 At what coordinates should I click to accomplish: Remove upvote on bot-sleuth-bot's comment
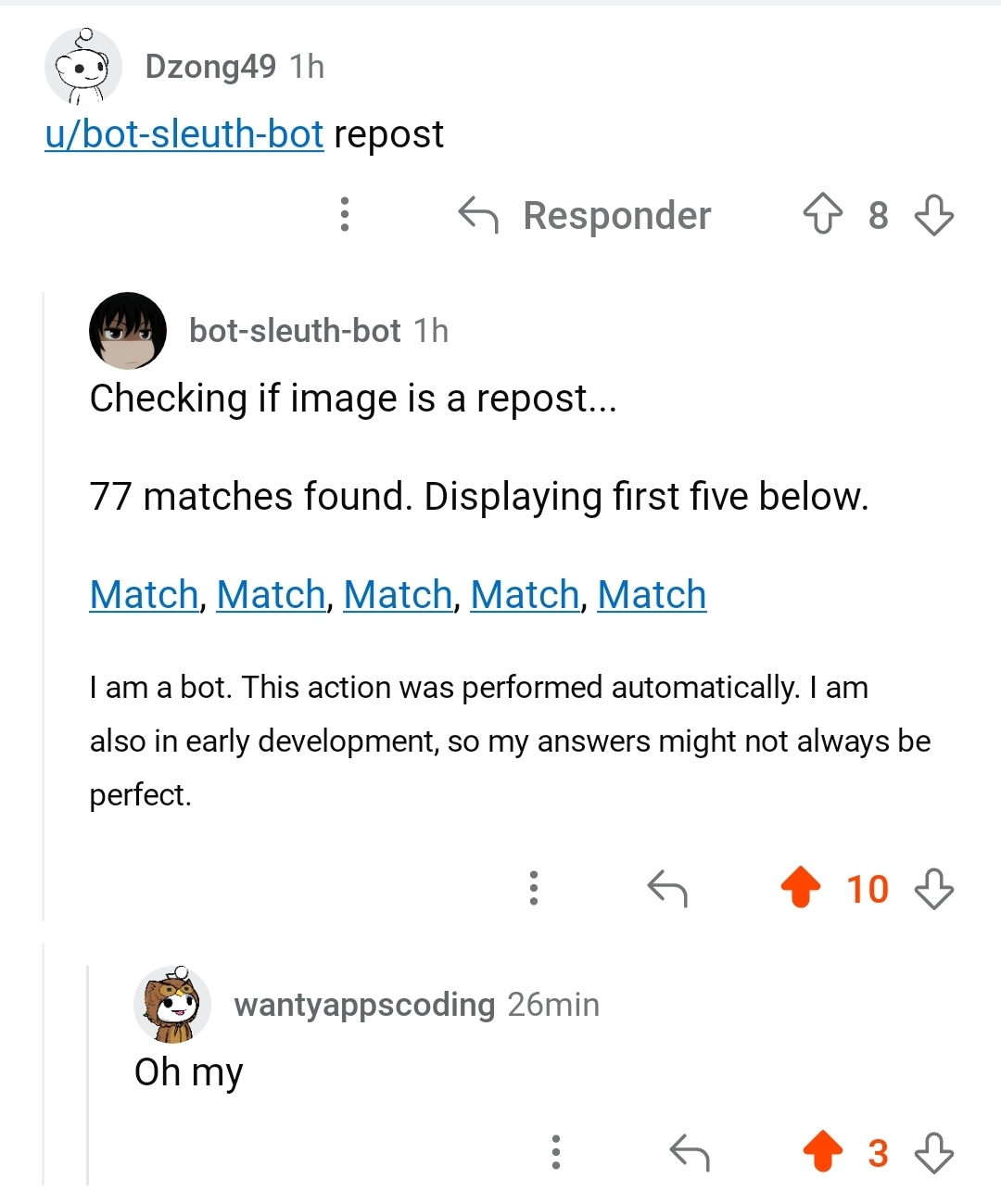coord(801,888)
